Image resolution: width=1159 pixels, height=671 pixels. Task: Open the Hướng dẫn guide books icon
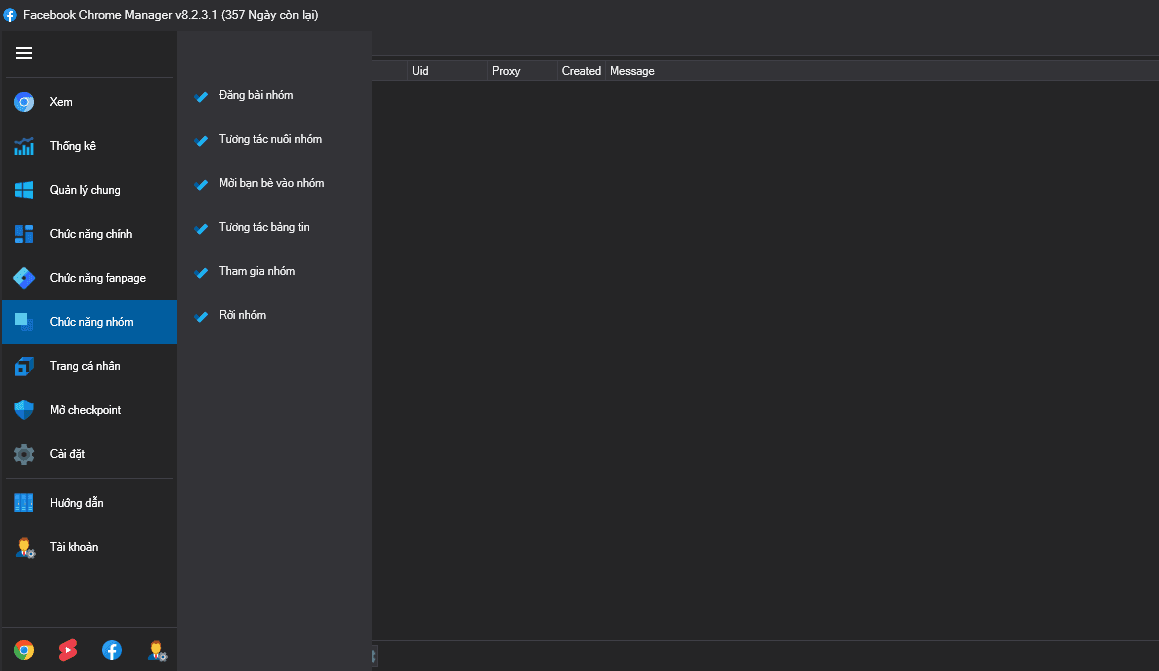tap(24, 503)
